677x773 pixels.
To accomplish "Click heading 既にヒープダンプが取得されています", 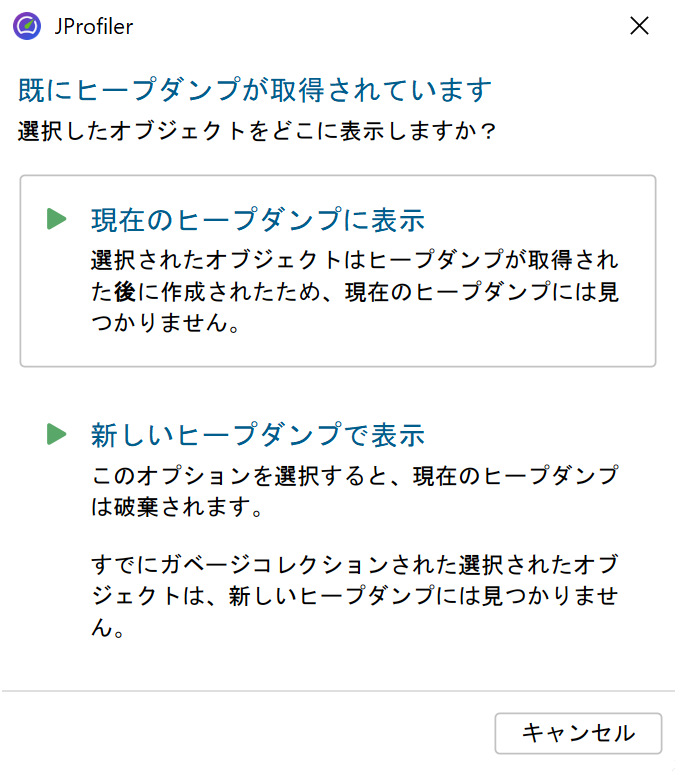I will pyautogui.click(x=256, y=91).
